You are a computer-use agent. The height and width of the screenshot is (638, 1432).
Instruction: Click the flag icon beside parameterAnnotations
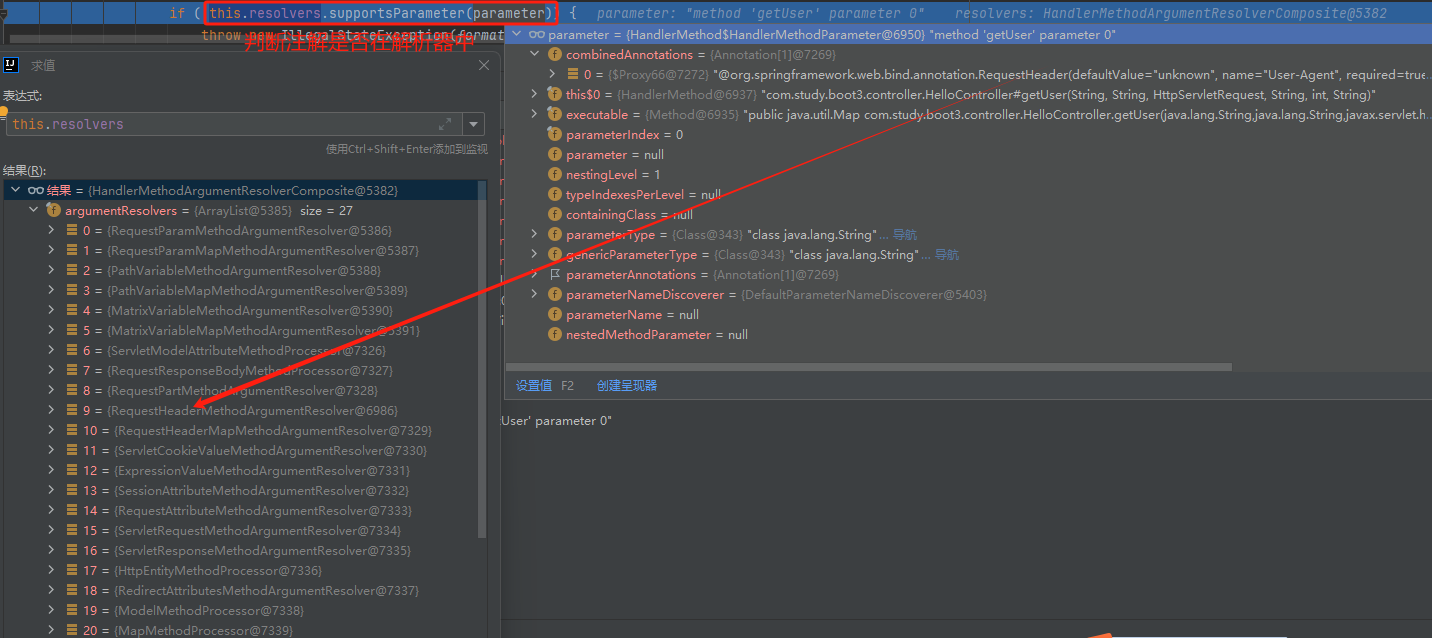click(x=555, y=274)
